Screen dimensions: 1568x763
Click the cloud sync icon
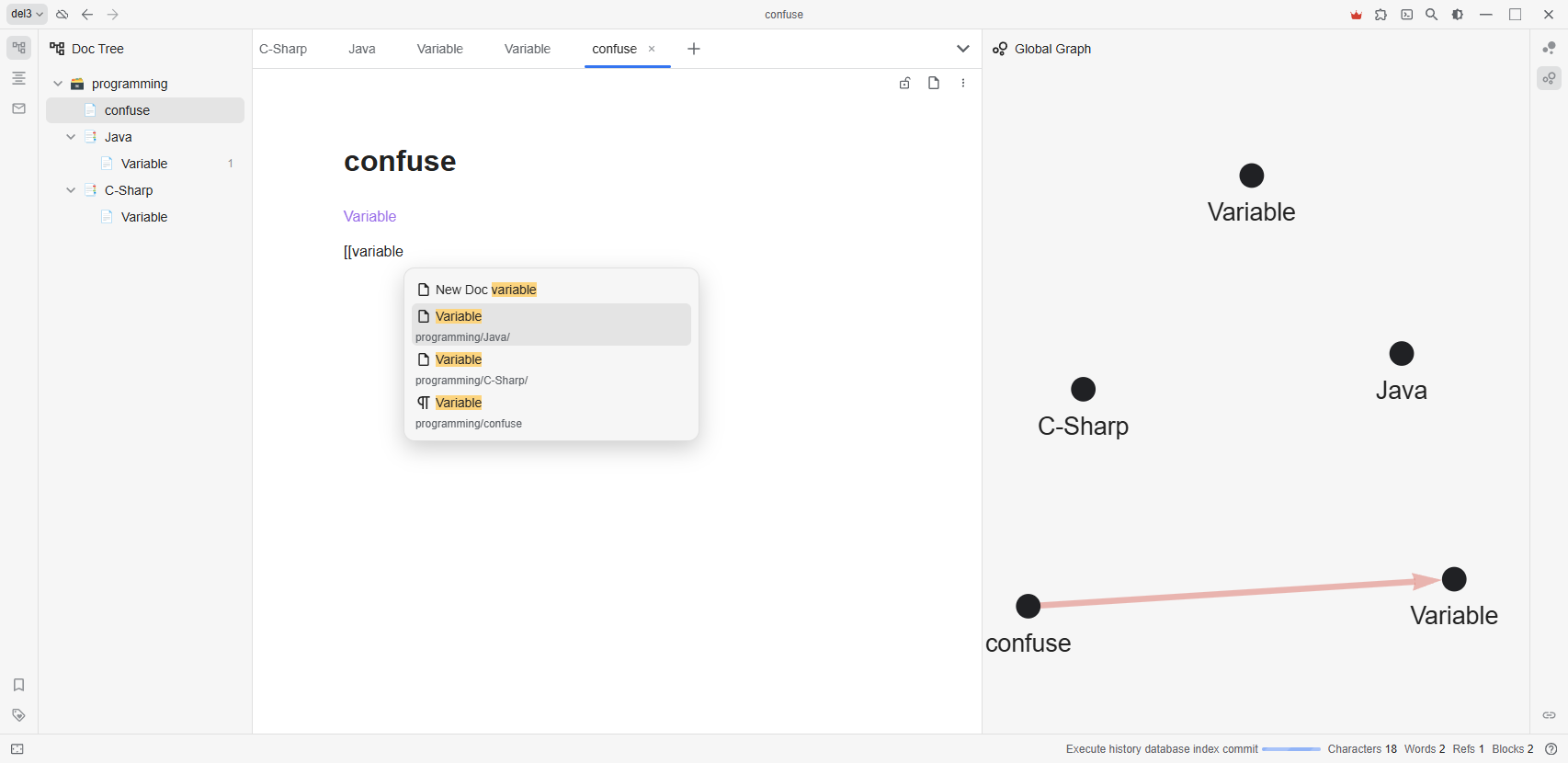[x=62, y=15]
